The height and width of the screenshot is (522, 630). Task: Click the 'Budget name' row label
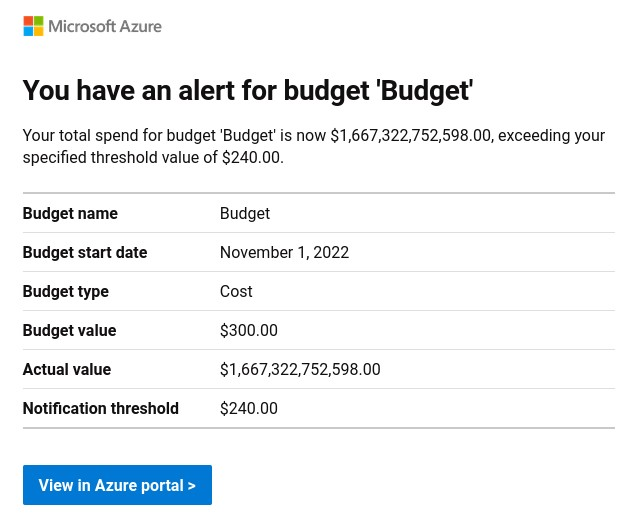70,213
